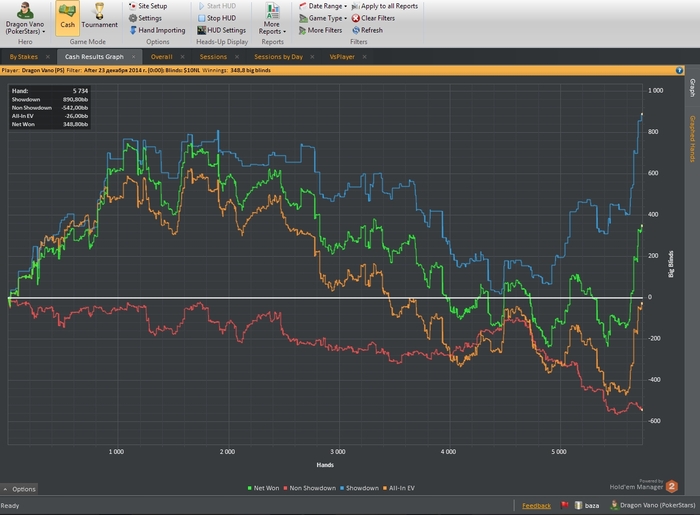Click the Showdown value 890,80bb
The width and height of the screenshot is (700, 515).
tap(75, 100)
